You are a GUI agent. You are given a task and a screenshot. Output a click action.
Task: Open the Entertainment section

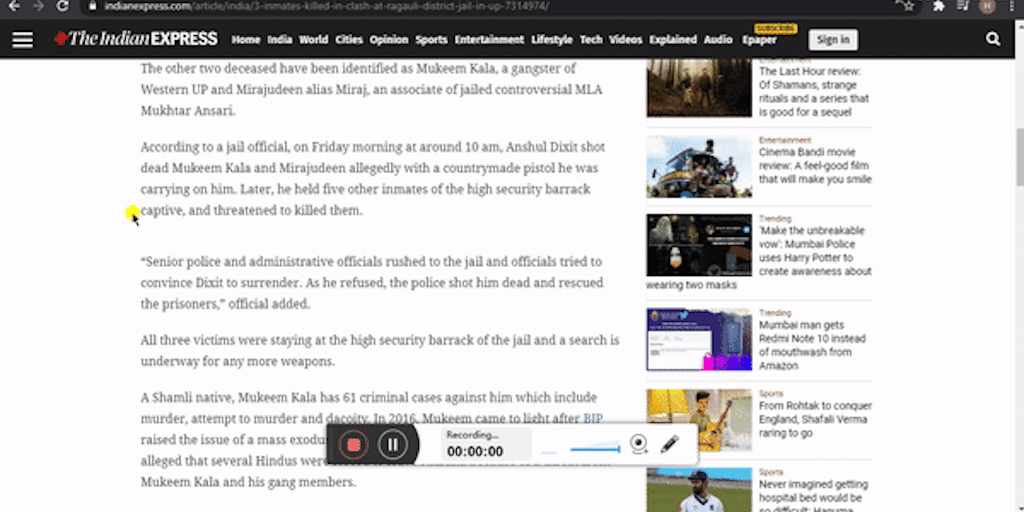[x=489, y=40]
